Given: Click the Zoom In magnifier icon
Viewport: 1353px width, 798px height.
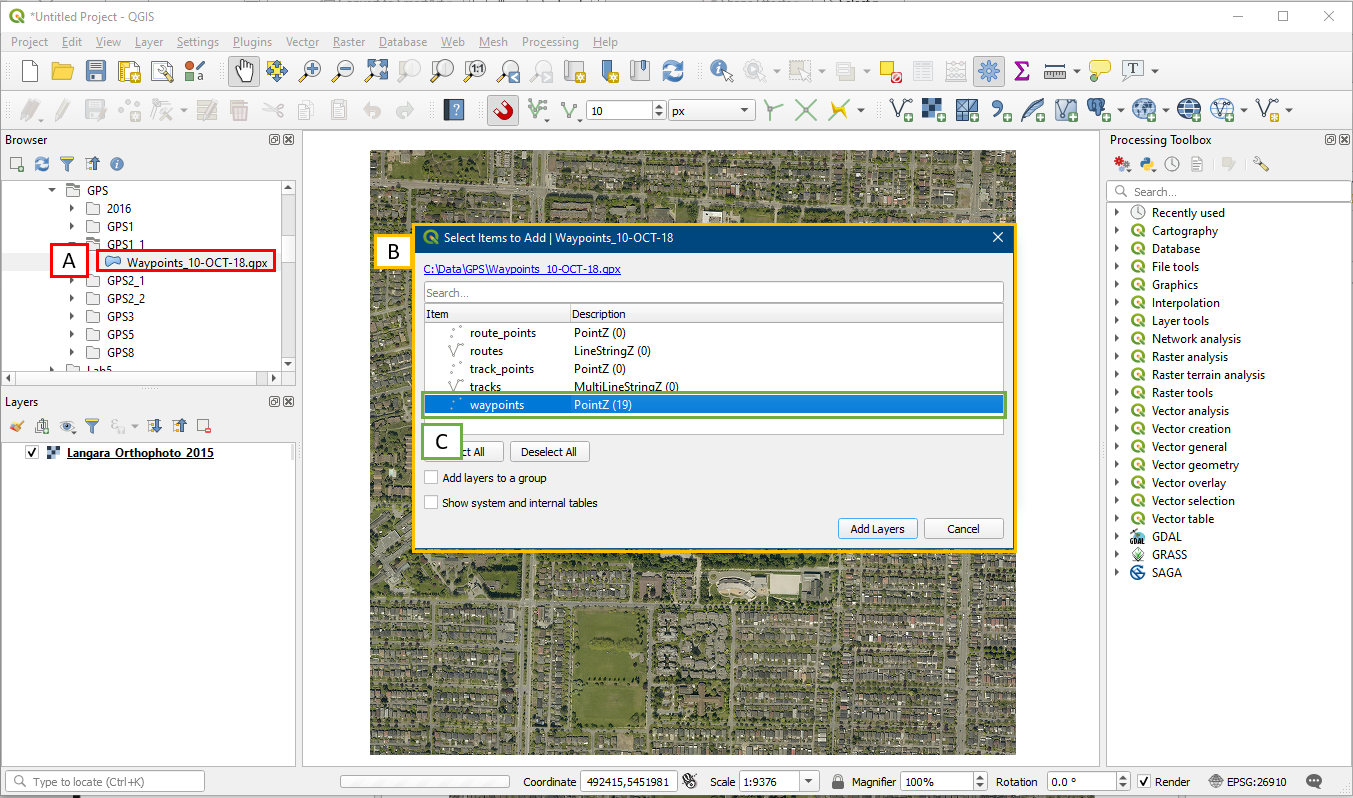Looking at the screenshot, I should pos(311,71).
